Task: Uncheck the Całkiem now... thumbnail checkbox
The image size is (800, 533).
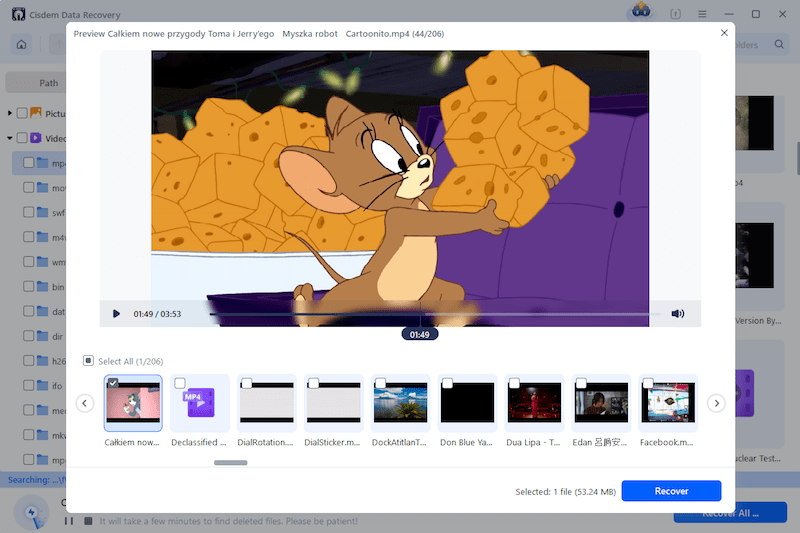Action: pyautogui.click(x=113, y=383)
